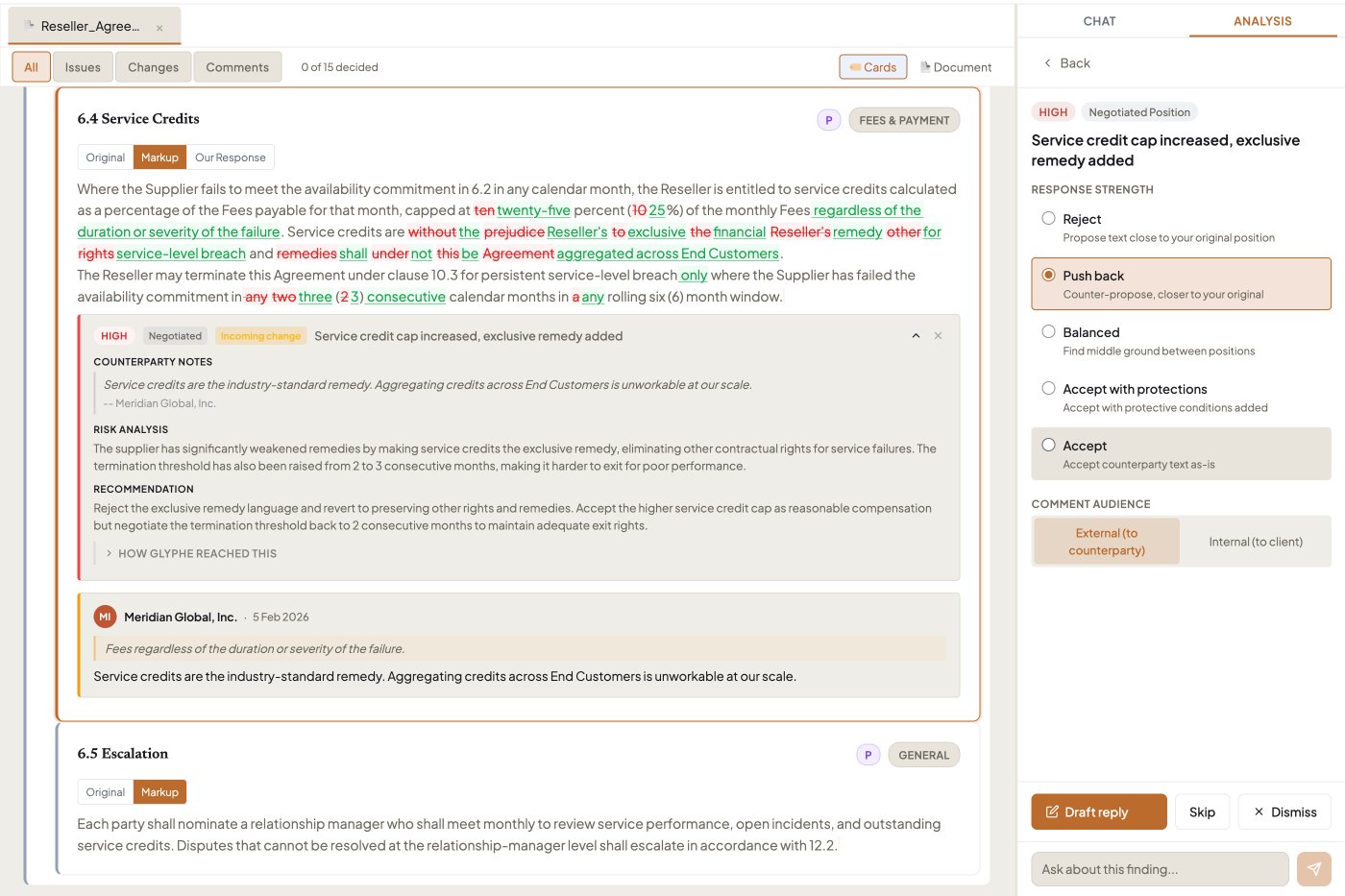Click the Ask about this finding field
The height and width of the screenshot is (896, 1345).
pos(1160,869)
